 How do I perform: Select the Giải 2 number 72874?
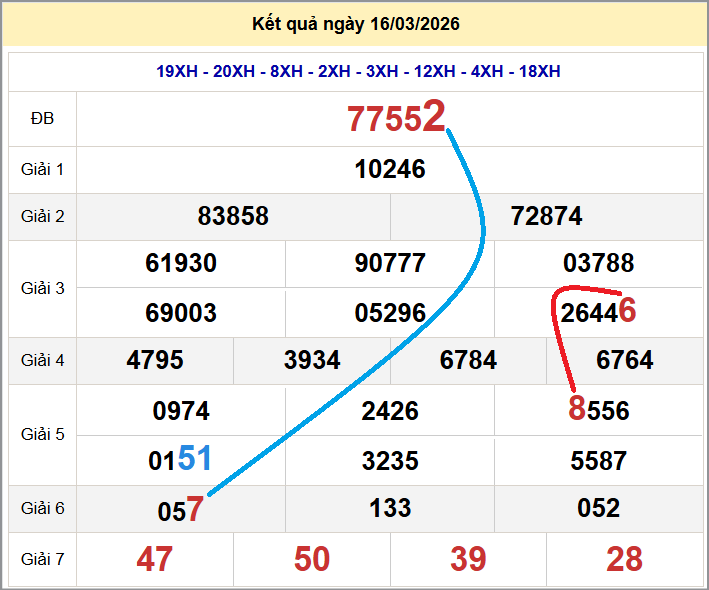pos(546,216)
